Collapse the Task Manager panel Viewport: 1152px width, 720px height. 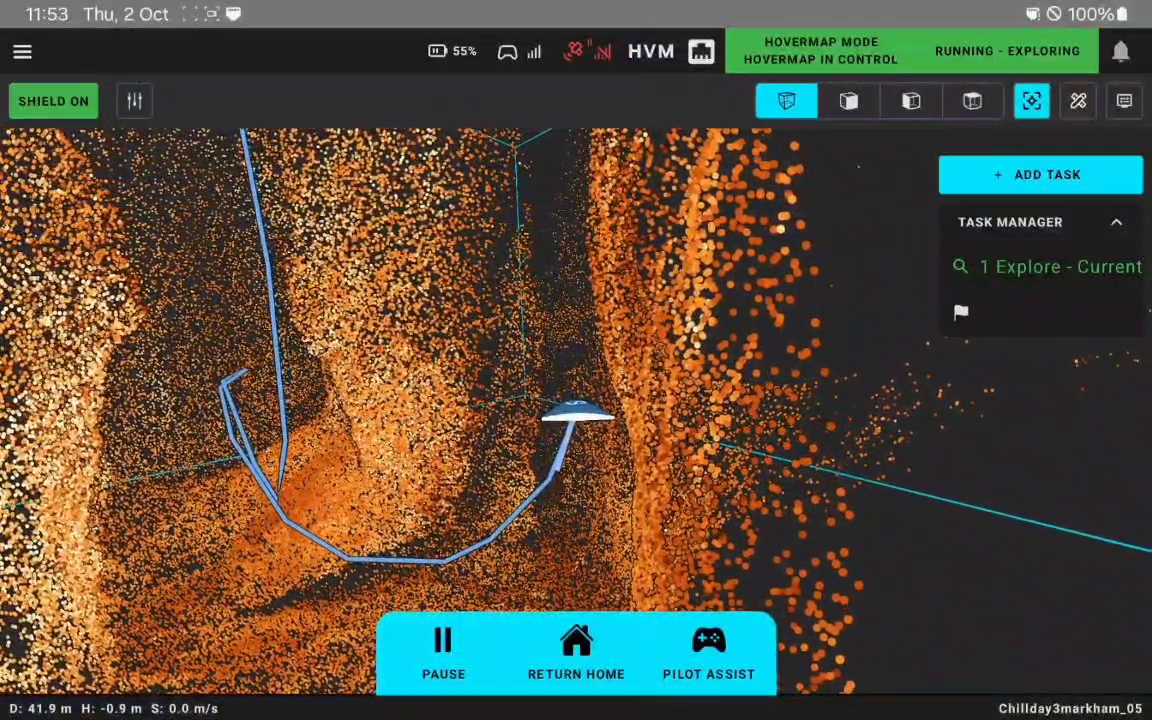tap(1116, 222)
